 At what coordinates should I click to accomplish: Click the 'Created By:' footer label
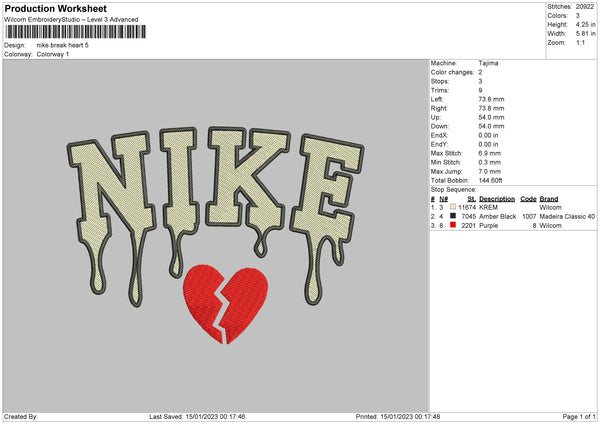pos(21,416)
